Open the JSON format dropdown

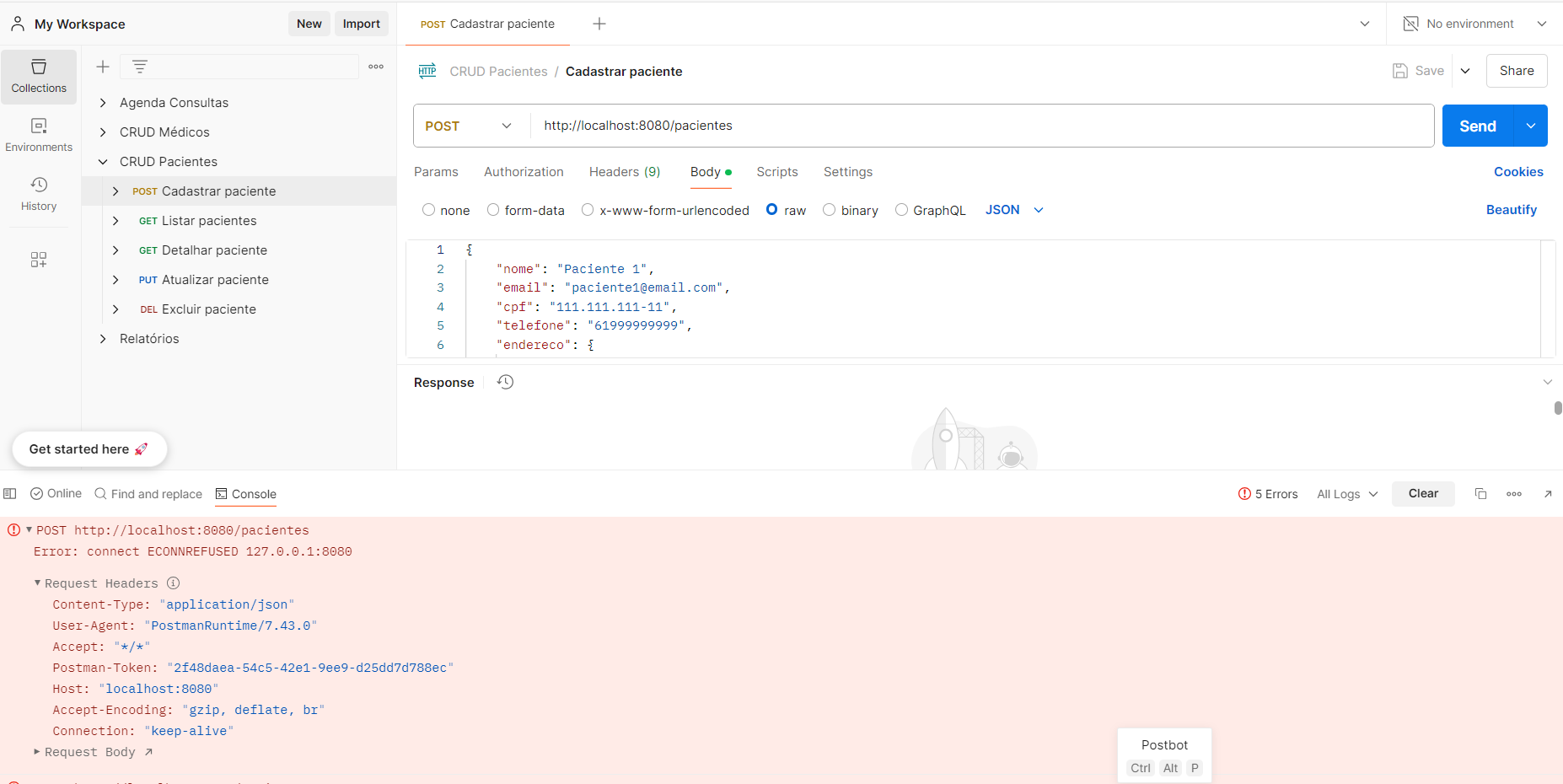point(1014,210)
